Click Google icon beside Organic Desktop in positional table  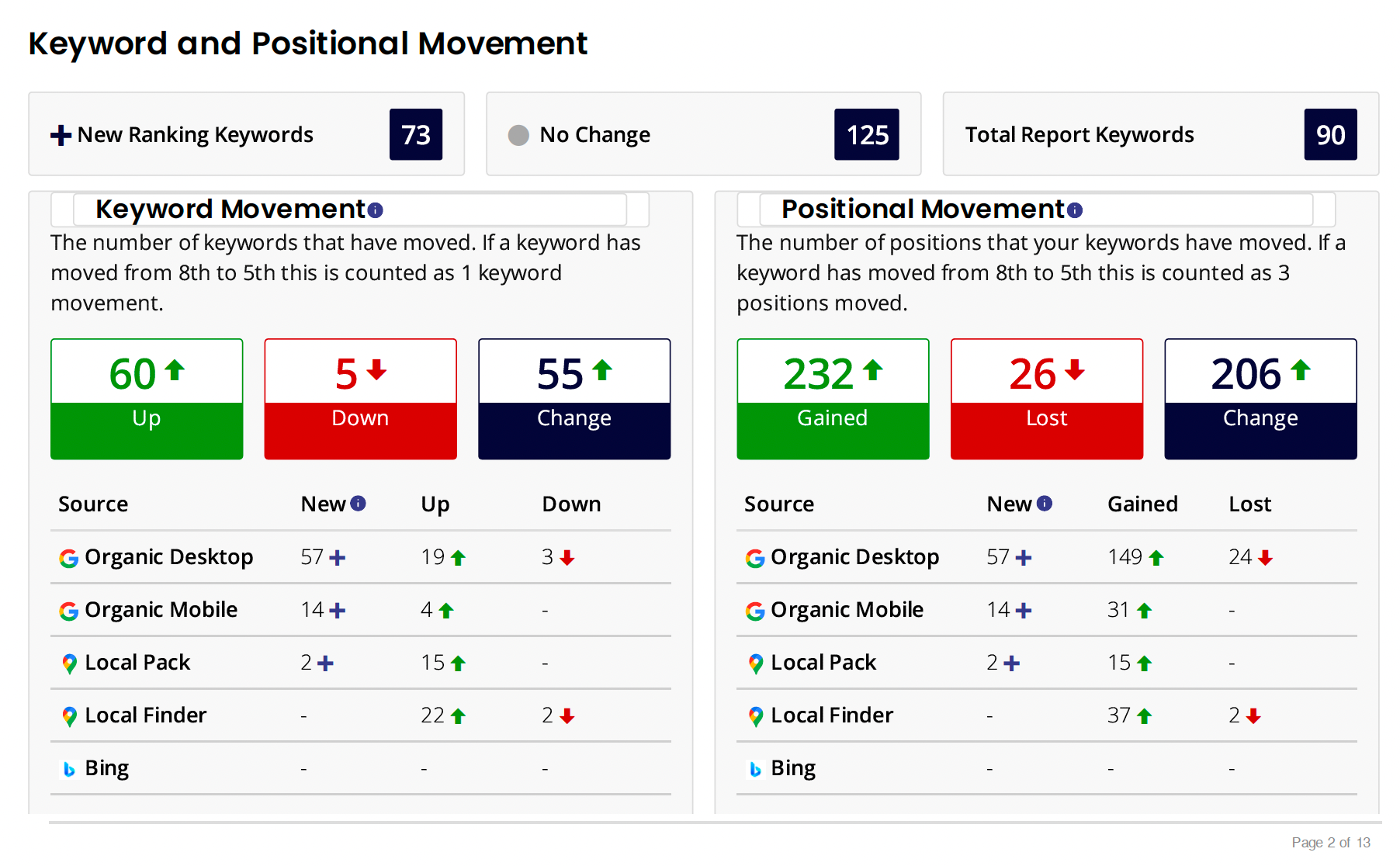click(x=755, y=558)
